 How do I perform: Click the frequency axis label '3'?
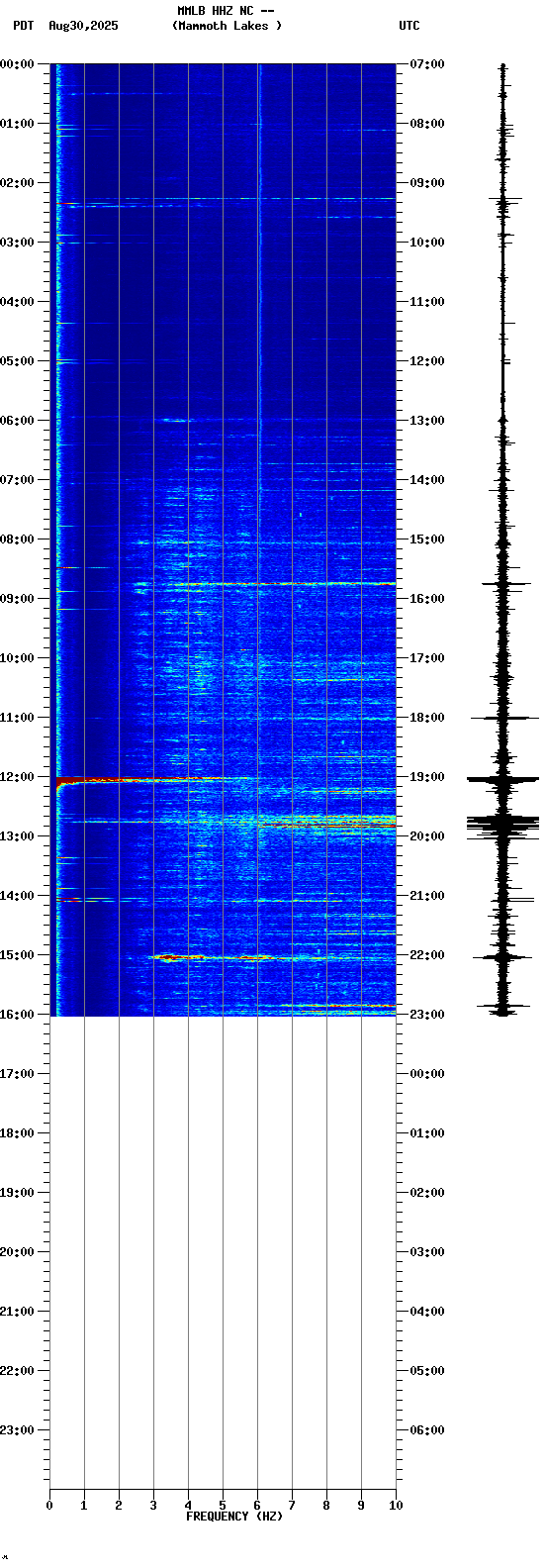pyautogui.click(x=153, y=1506)
